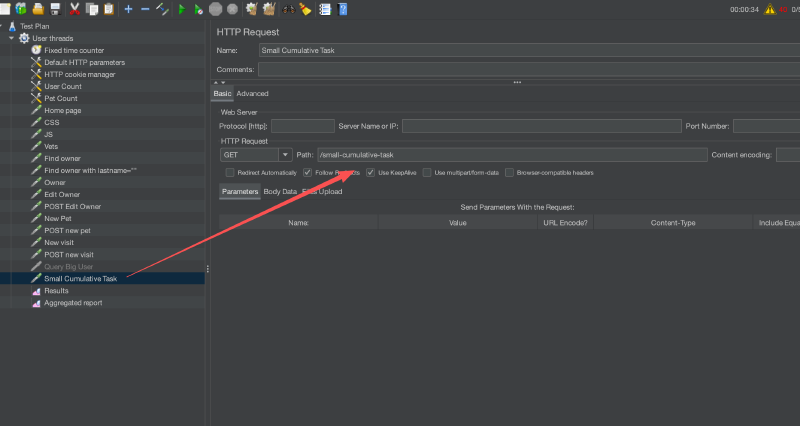Tick the Use multipart/form-data checkbox
This screenshot has width=800, height=426.
point(427,172)
